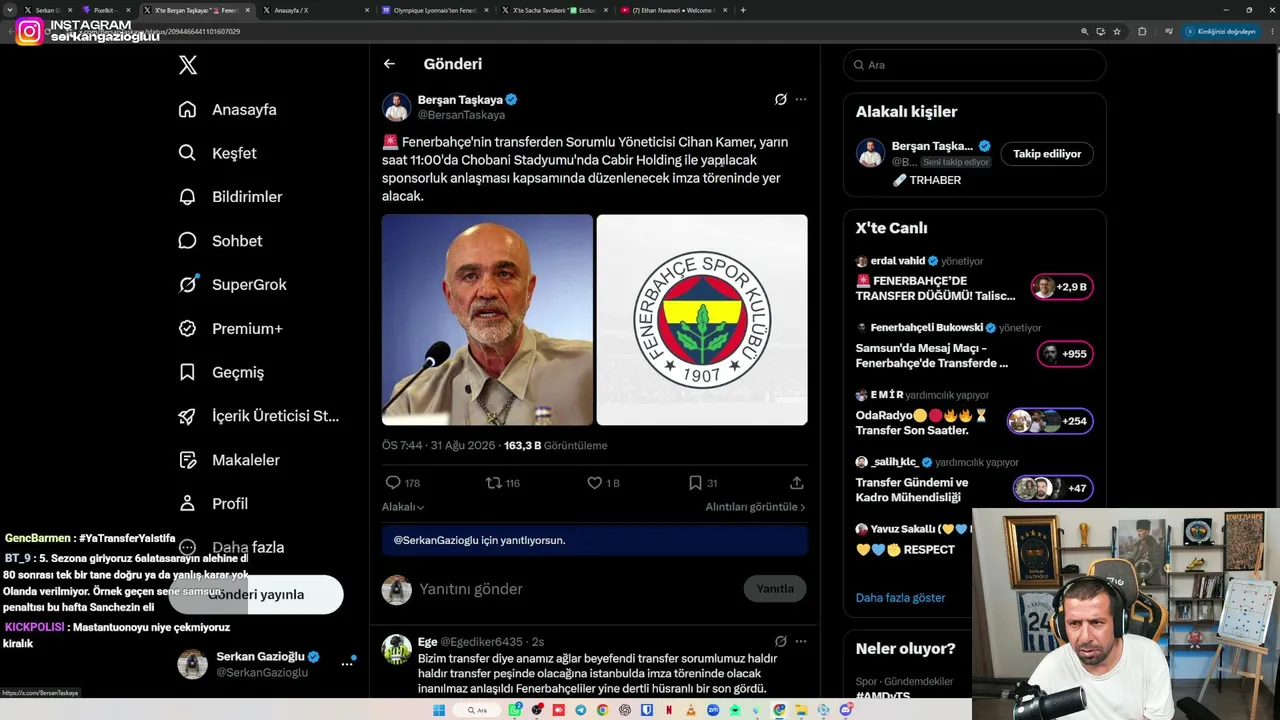Bookmark the post showing 31 bookmarks
Screen dimensions: 1280x720
point(695,483)
